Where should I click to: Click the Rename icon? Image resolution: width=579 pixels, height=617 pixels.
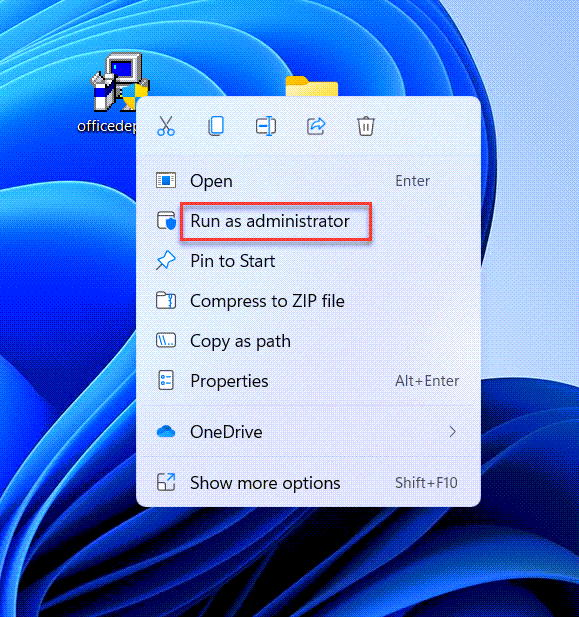coord(266,126)
